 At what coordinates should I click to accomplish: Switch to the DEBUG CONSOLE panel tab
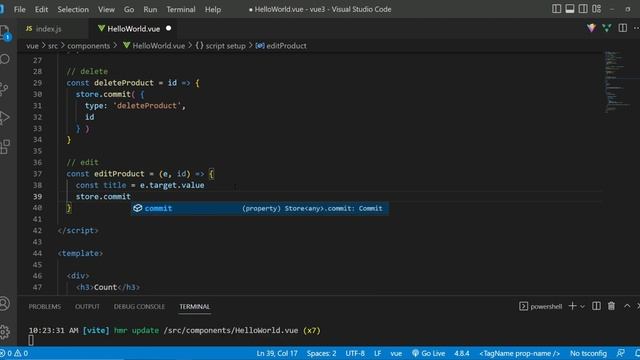click(x=139, y=307)
